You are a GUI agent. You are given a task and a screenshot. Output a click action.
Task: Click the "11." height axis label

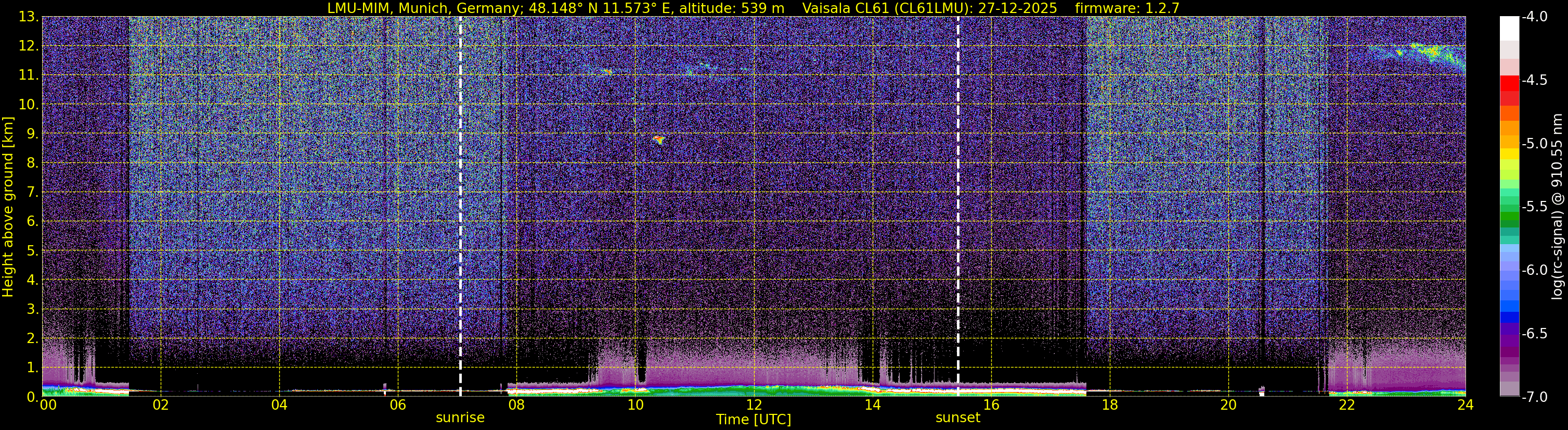click(x=29, y=75)
